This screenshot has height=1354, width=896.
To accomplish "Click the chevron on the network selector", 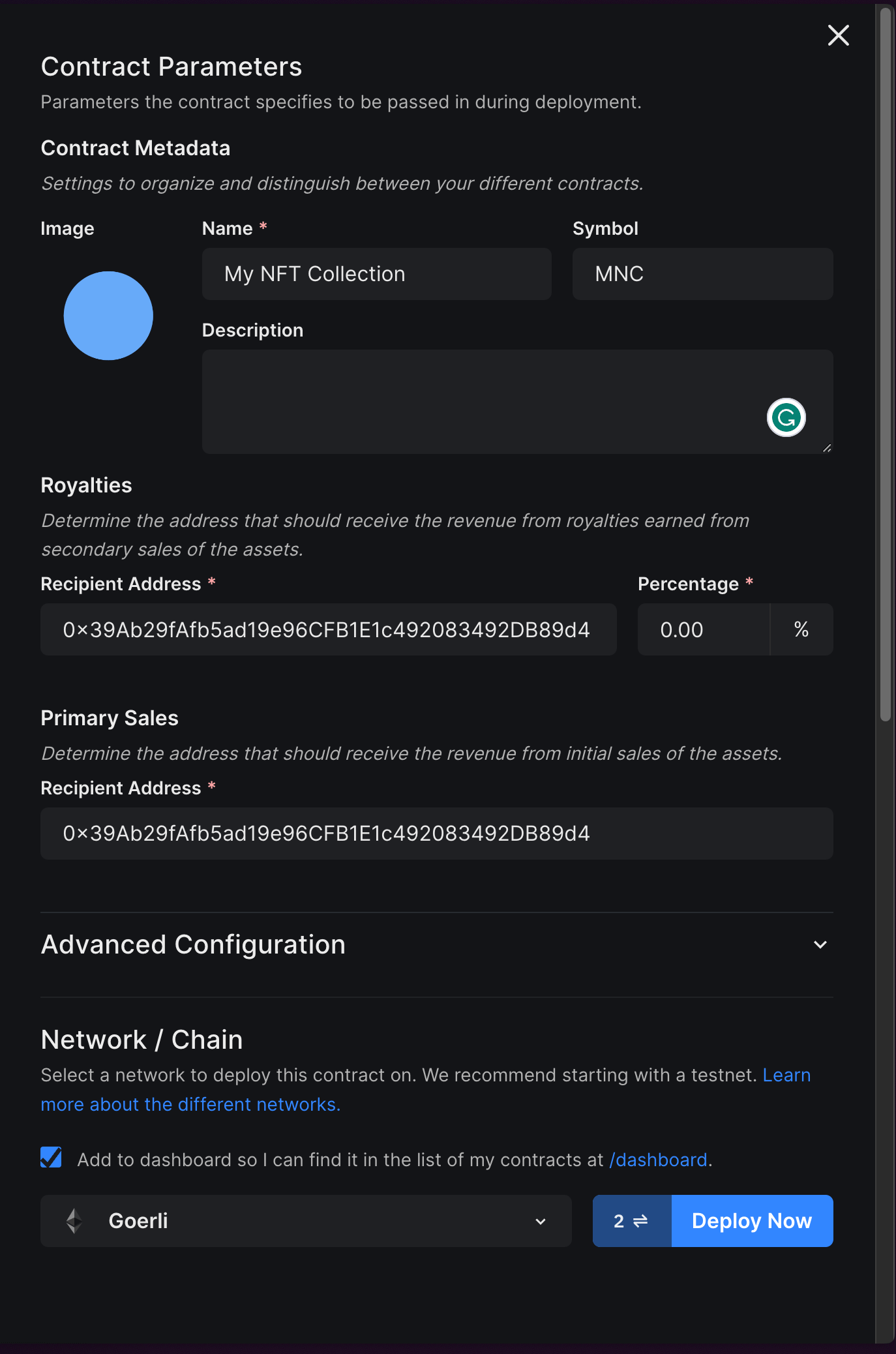I will [541, 1220].
